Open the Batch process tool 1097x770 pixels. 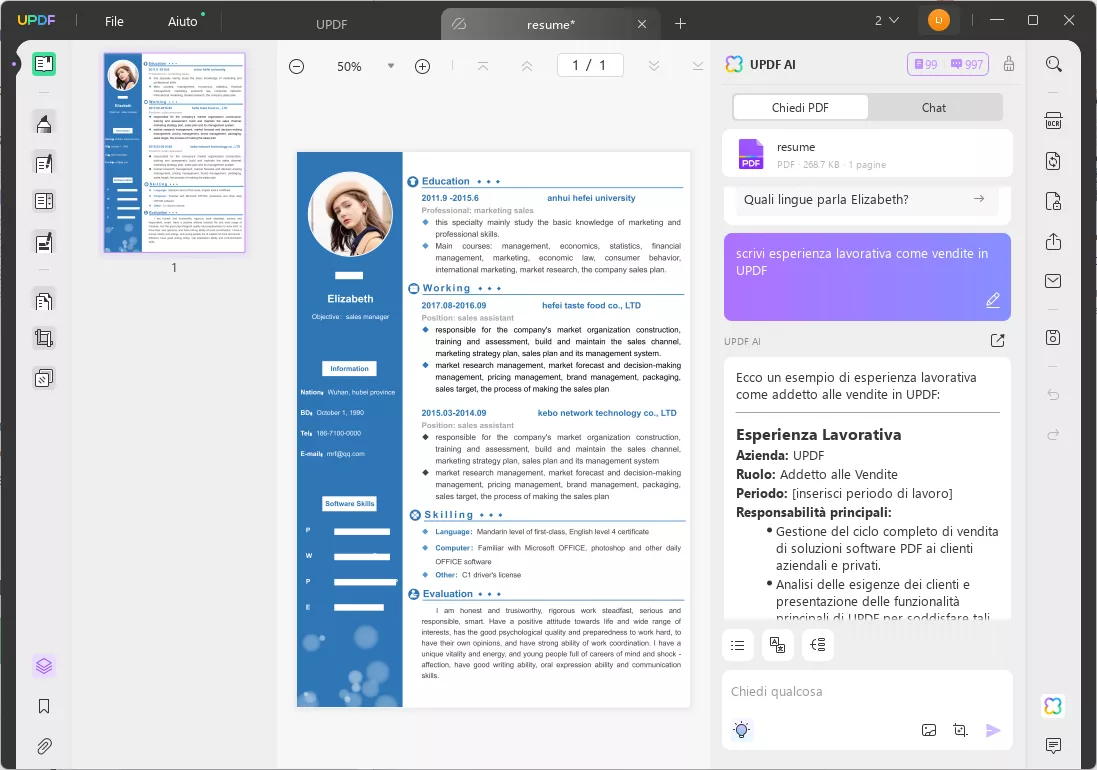[44, 378]
